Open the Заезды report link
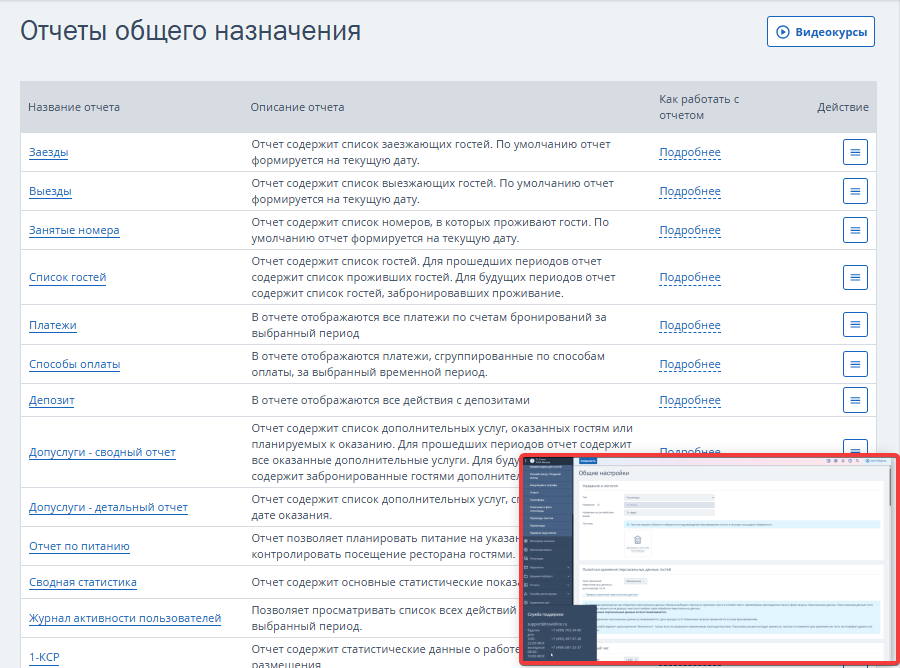 click(49, 152)
